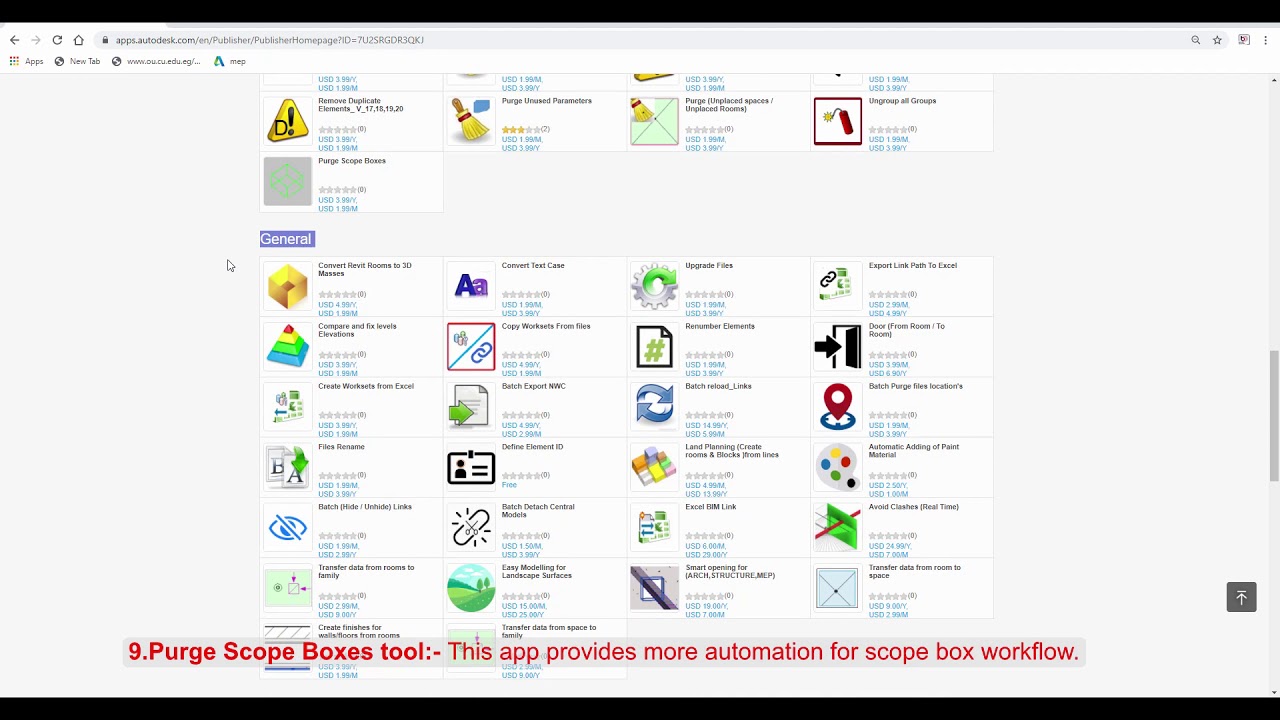This screenshot has width=1280, height=720.
Task: Click the zoom magnifier in address bar
Action: coord(1195,40)
